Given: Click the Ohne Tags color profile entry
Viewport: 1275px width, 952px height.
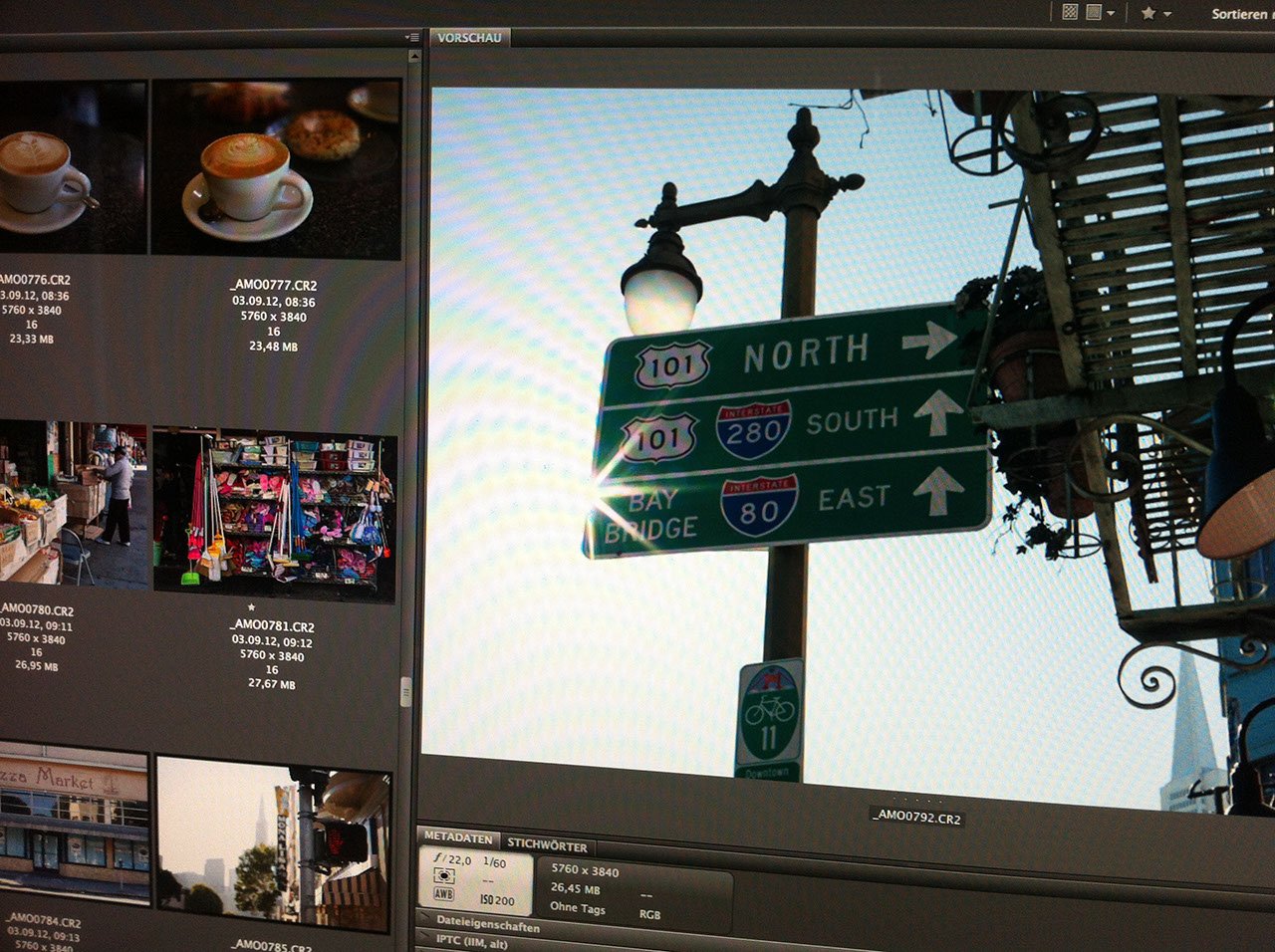Looking at the screenshot, I should [x=578, y=907].
